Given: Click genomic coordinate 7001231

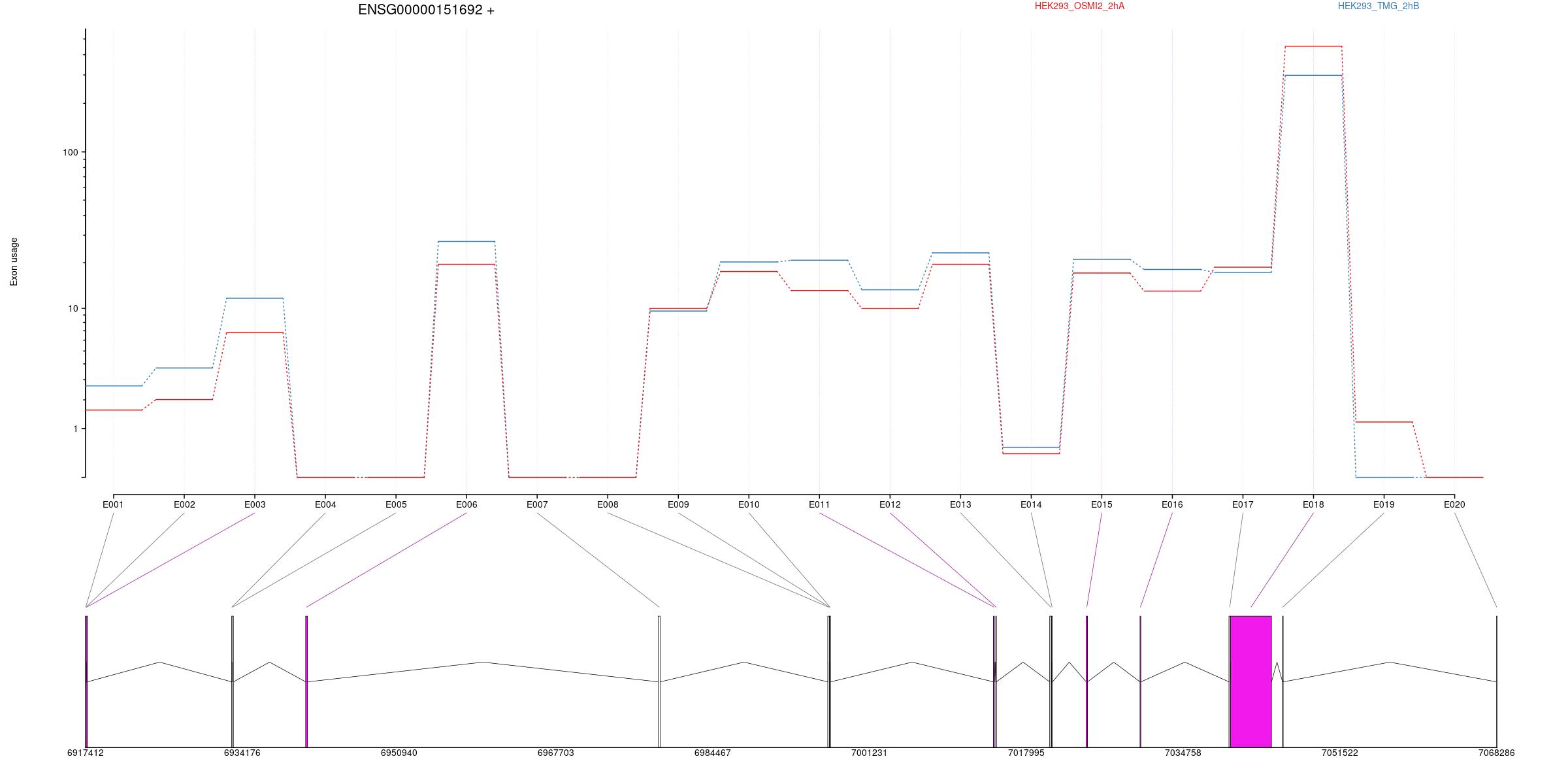Looking at the screenshot, I should [x=870, y=753].
